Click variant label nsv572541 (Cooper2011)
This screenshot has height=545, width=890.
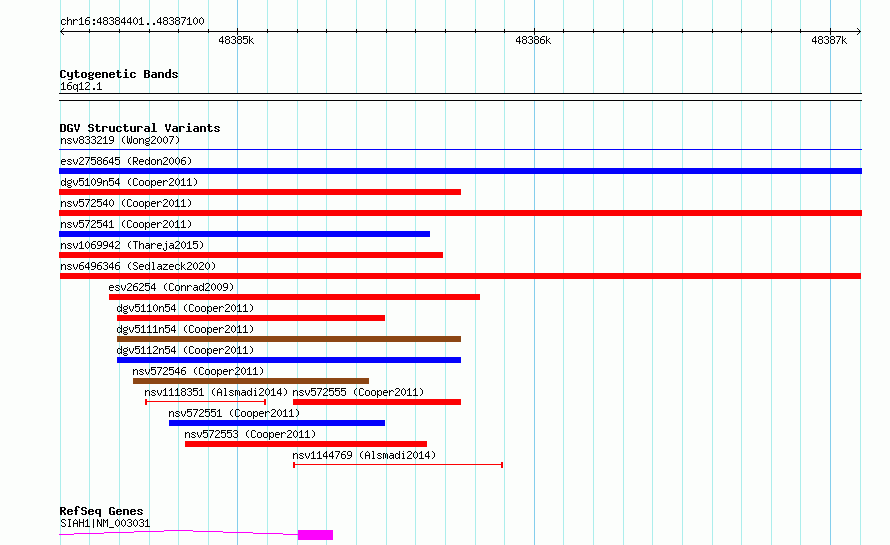pos(126,224)
